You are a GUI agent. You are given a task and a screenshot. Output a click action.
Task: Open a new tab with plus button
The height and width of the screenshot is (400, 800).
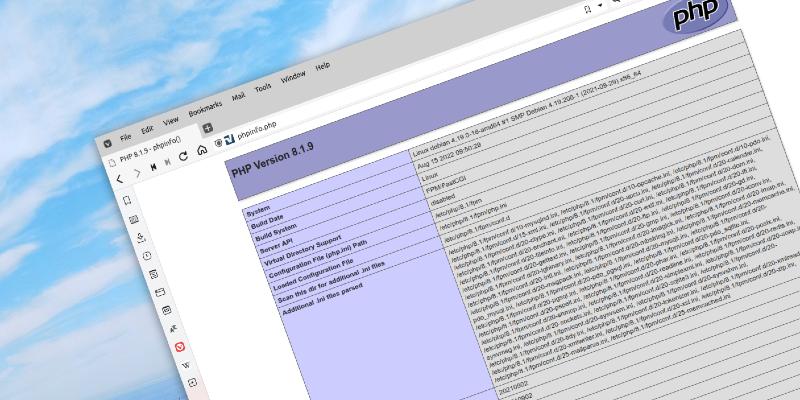pos(207,129)
